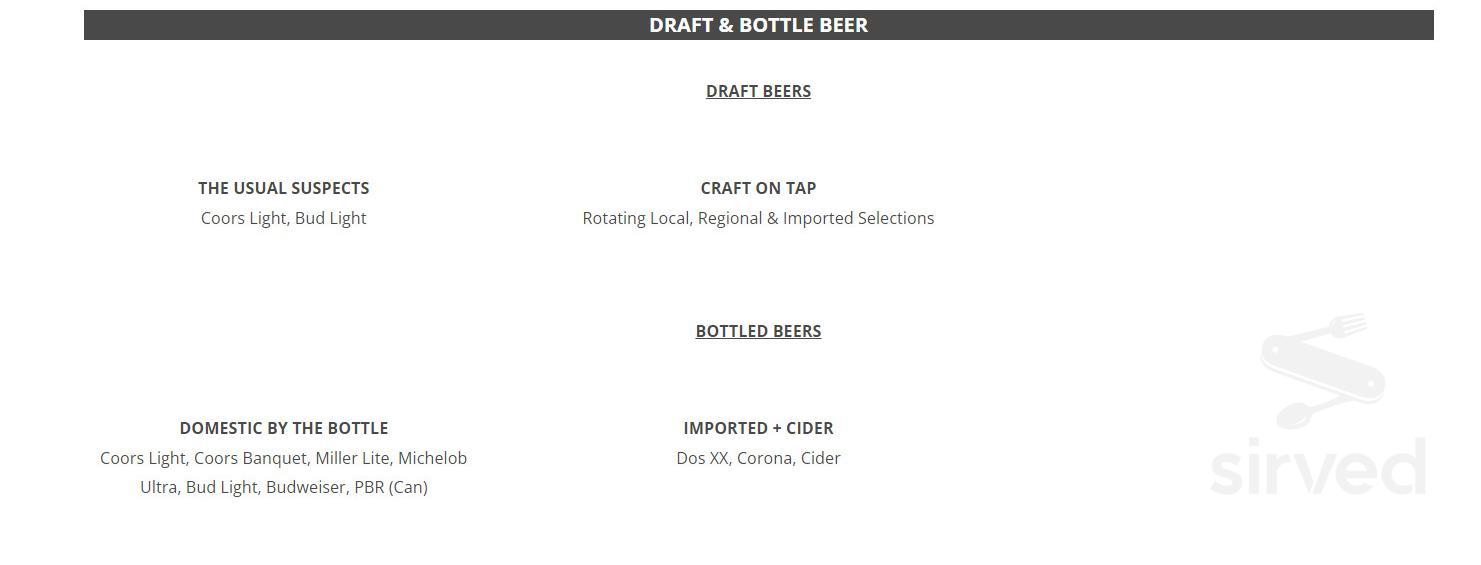The height and width of the screenshot is (565, 1481).
Task: Click the Draft & Bottle Beer header bar
Action: 758,25
